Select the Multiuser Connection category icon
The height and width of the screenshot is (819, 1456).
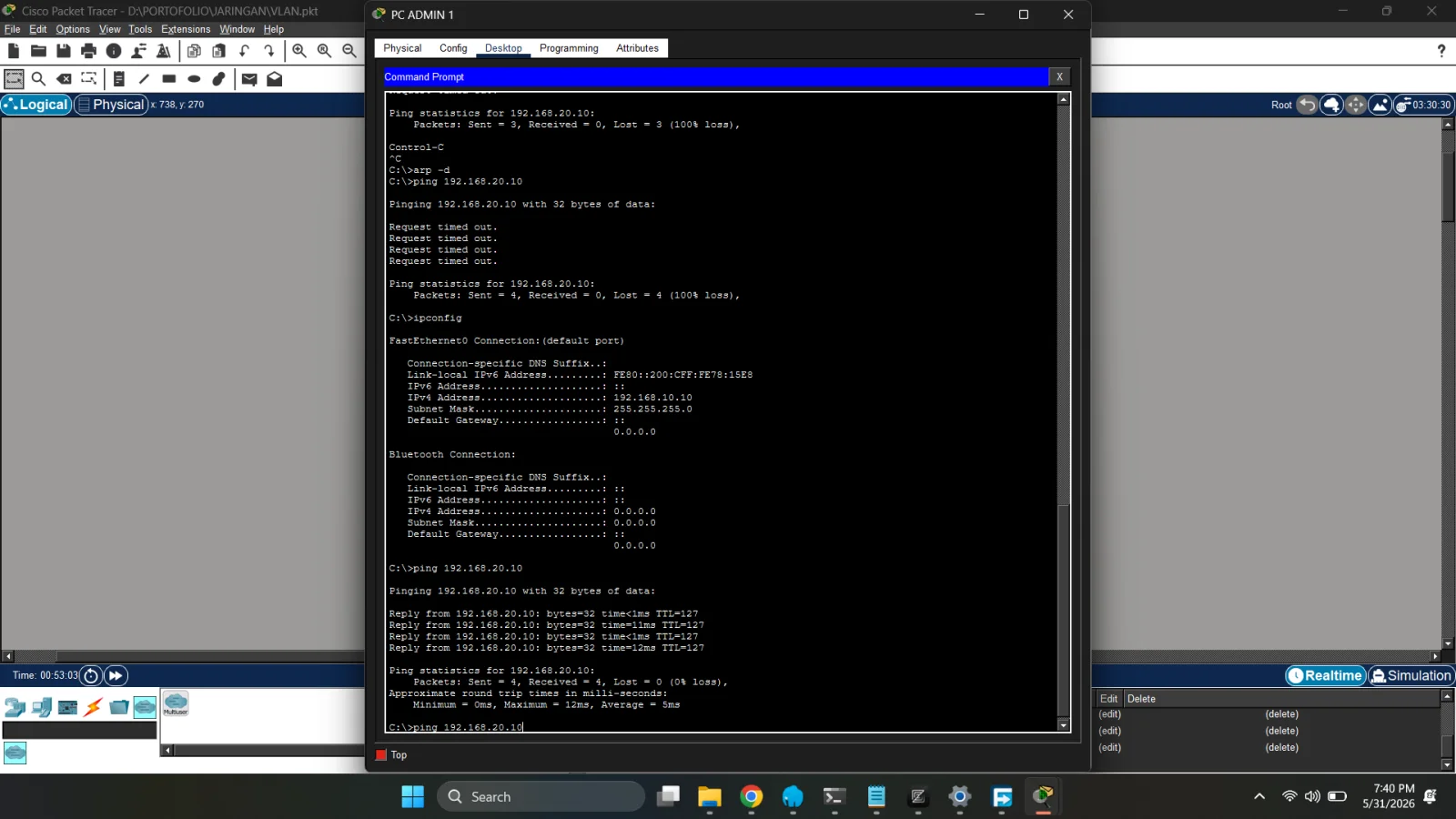click(x=145, y=707)
